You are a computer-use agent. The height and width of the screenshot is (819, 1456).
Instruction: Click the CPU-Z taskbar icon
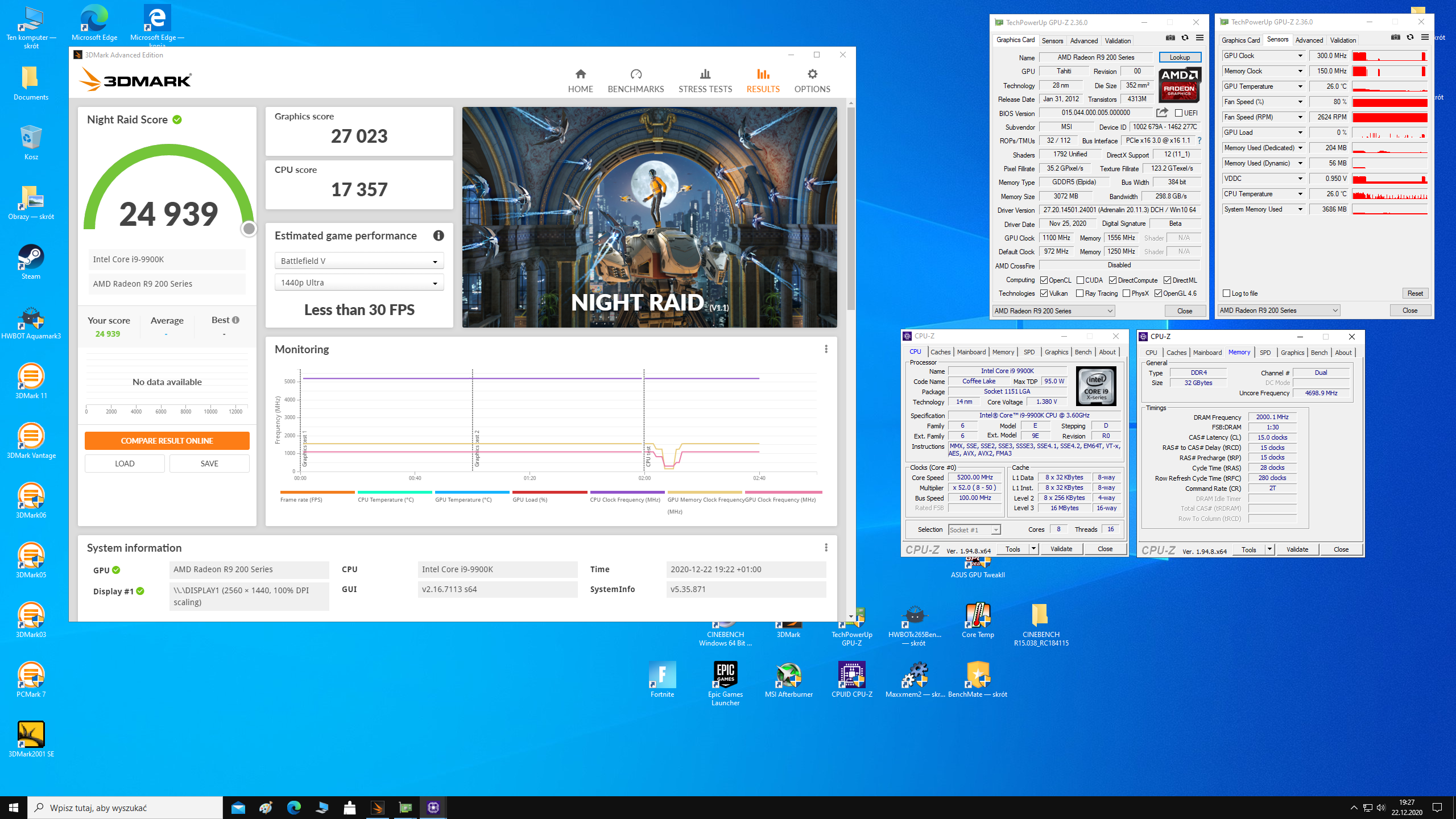[x=433, y=808]
